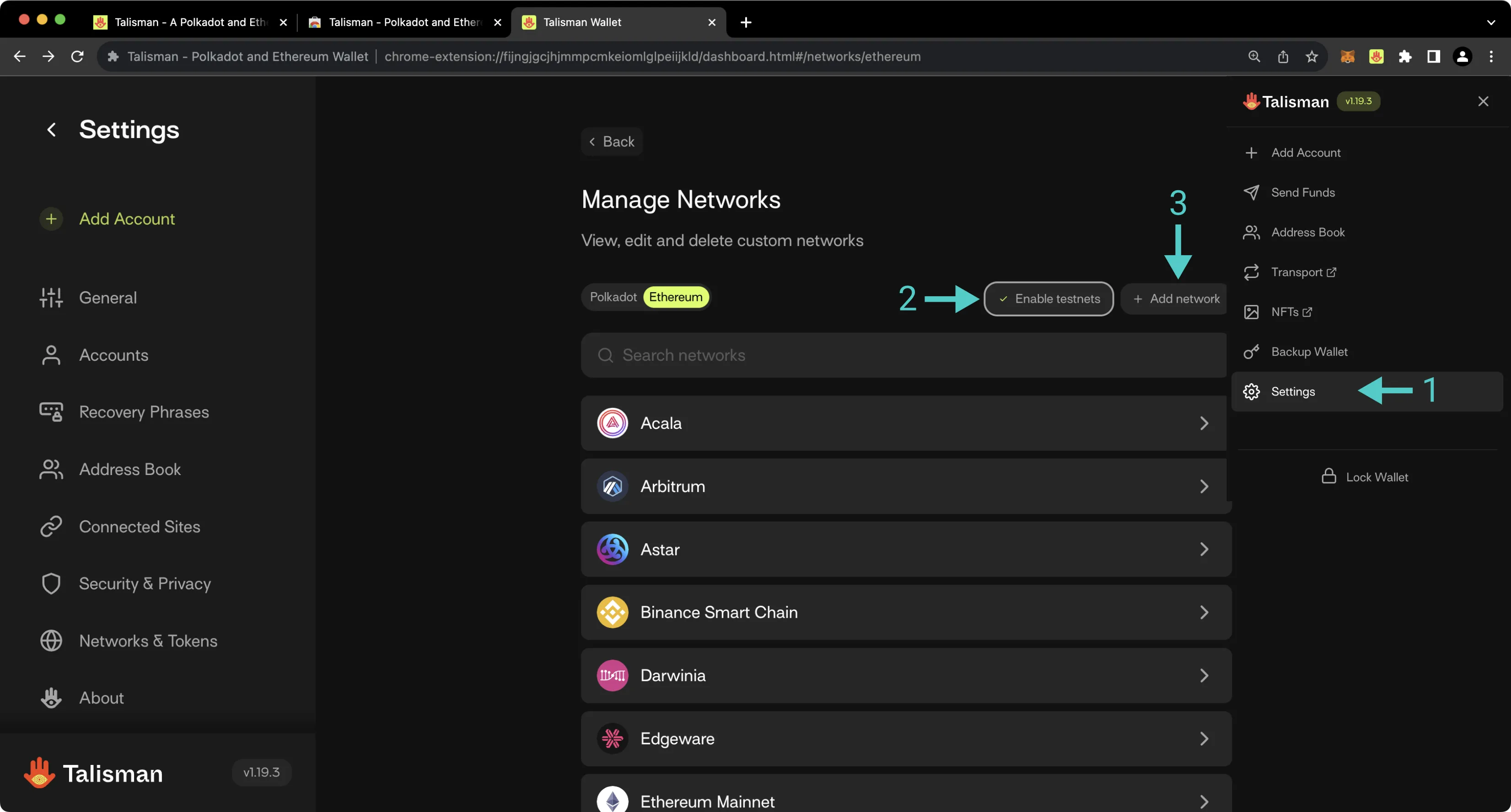Click the Settings gear icon in popup menu
Viewport: 1511px width, 812px height.
pos(1251,392)
